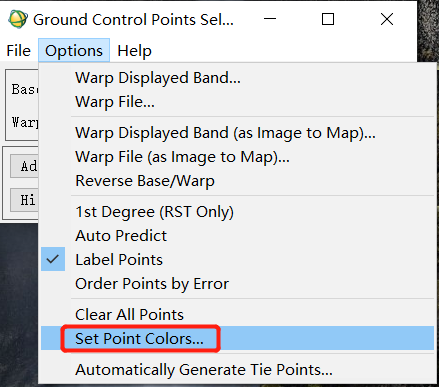Enable Auto Predict option
This screenshot has width=439, height=387.
point(237,236)
